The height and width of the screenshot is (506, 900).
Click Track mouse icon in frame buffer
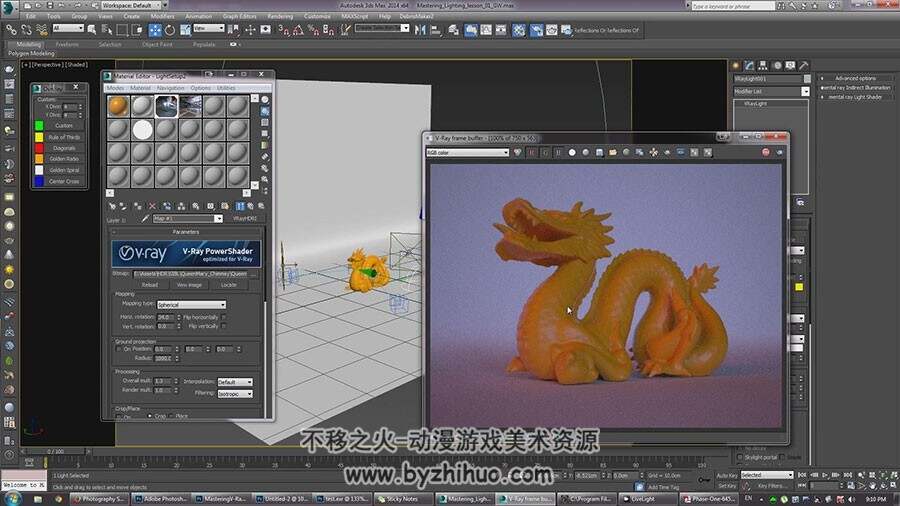[654, 152]
